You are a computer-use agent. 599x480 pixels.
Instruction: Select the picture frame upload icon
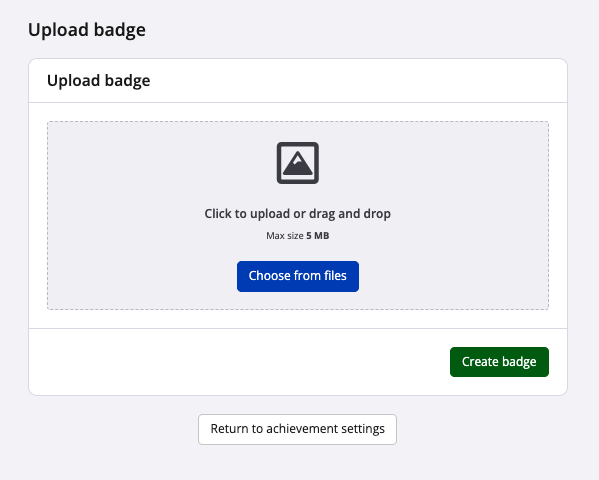[298, 163]
